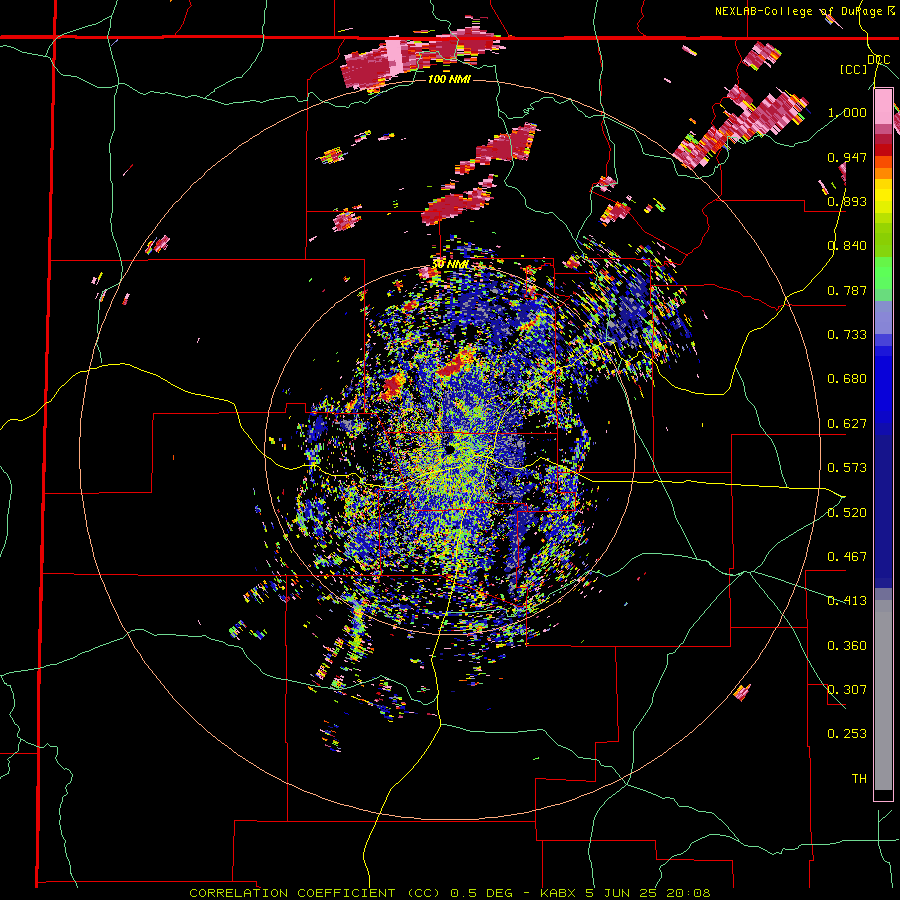Screen dimensions: 900x900
Task: Select the 0.413 legend value
Action: [x=847, y=601]
